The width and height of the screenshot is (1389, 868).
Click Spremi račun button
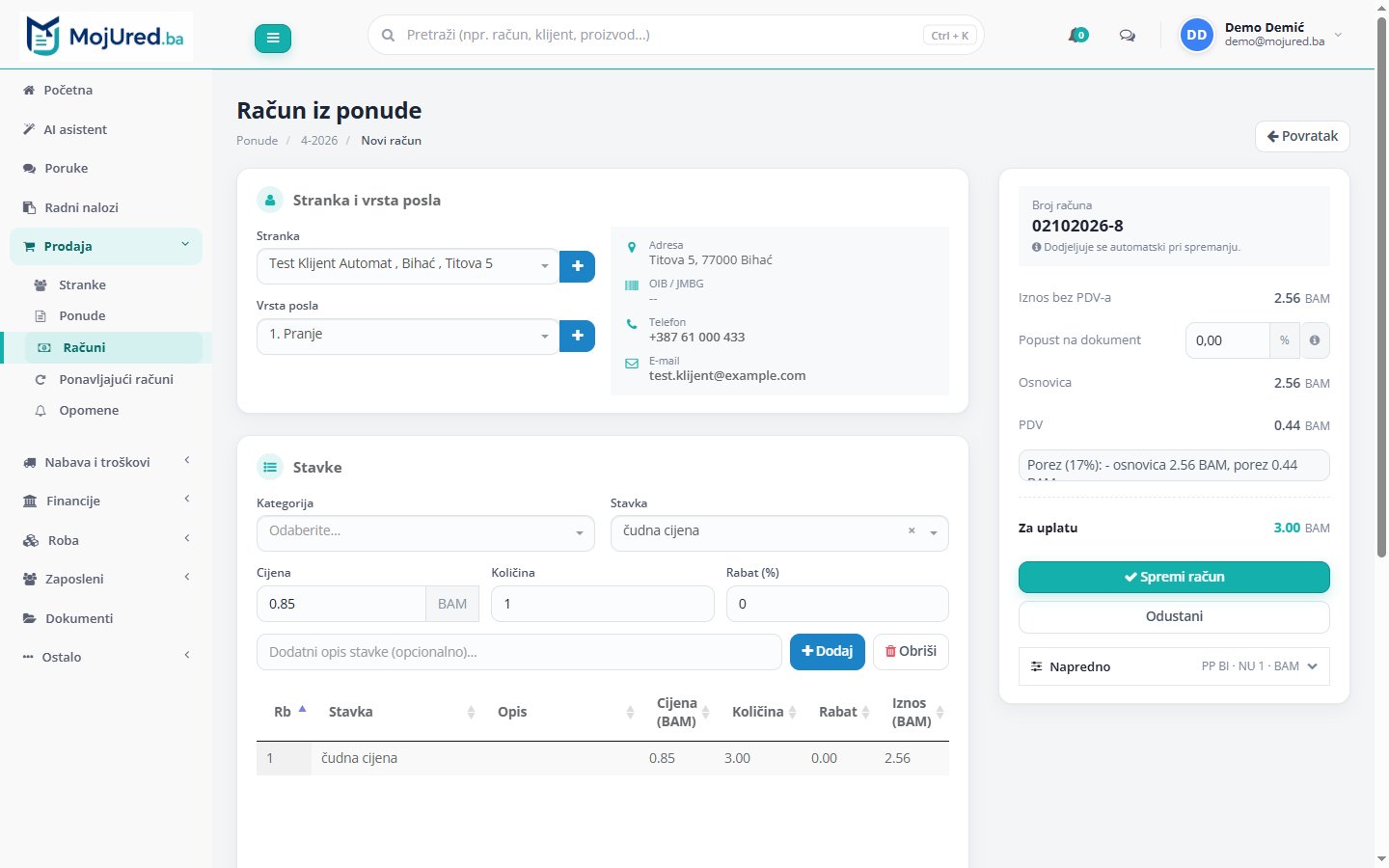pos(1174,577)
